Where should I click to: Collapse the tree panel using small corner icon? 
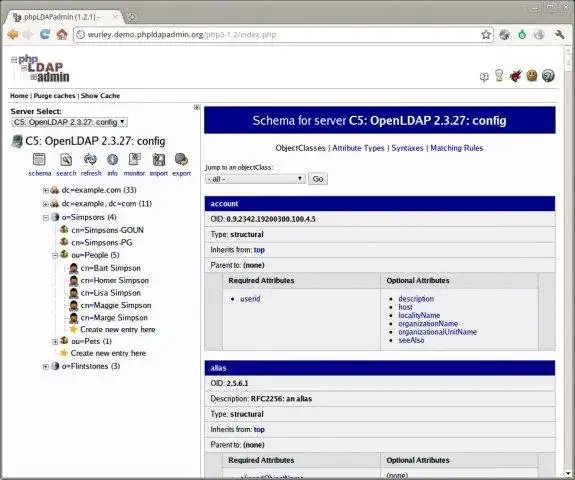point(197,107)
